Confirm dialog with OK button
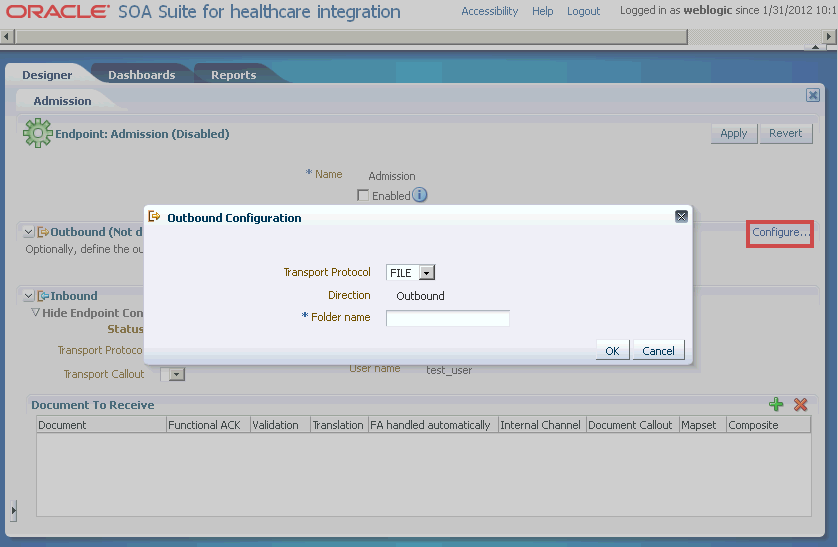Image resolution: width=838 pixels, height=547 pixels. pos(612,350)
